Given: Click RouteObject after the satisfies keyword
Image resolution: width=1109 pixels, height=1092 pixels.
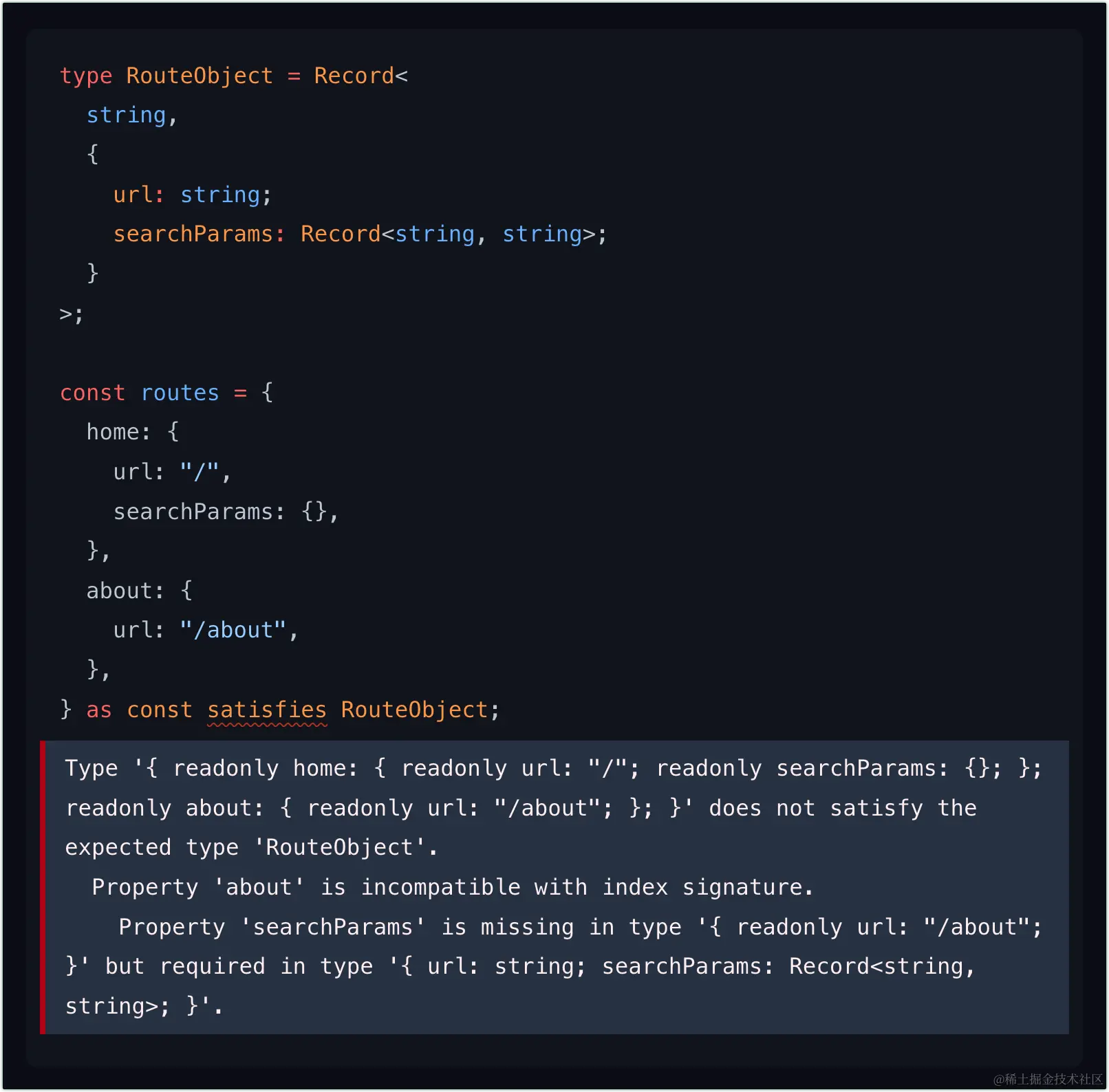Looking at the screenshot, I should click(414, 710).
